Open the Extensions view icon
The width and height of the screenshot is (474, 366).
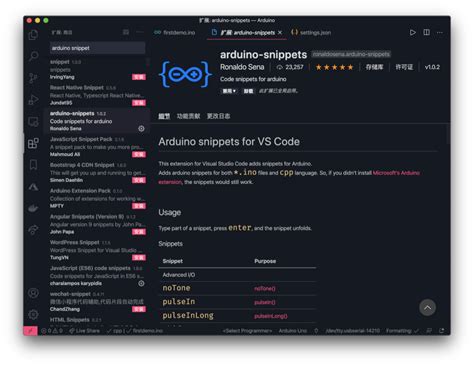tap(33, 143)
